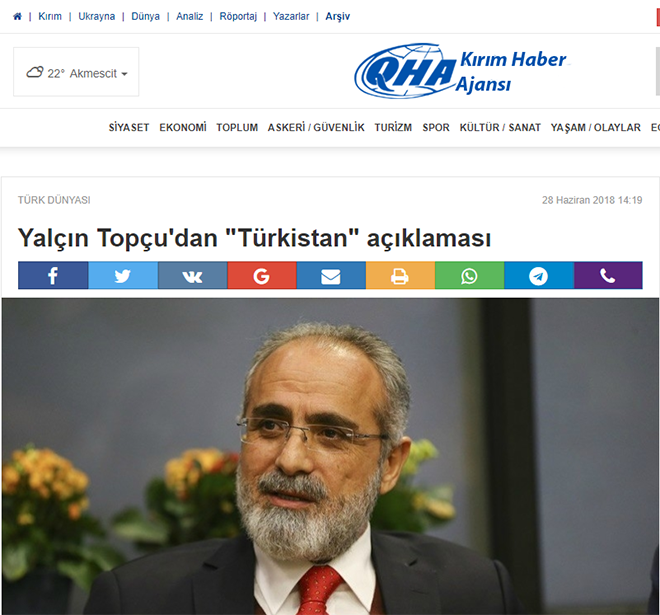The image size is (660, 615).
Task: Send article by email envelope icon
Action: (331, 275)
